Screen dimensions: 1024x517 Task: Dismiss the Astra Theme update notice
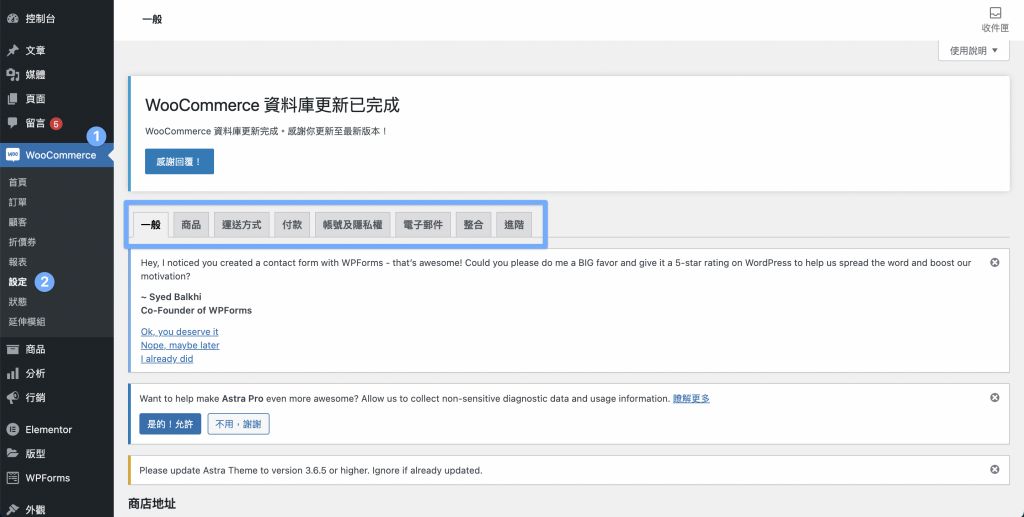click(x=995, y=469)
